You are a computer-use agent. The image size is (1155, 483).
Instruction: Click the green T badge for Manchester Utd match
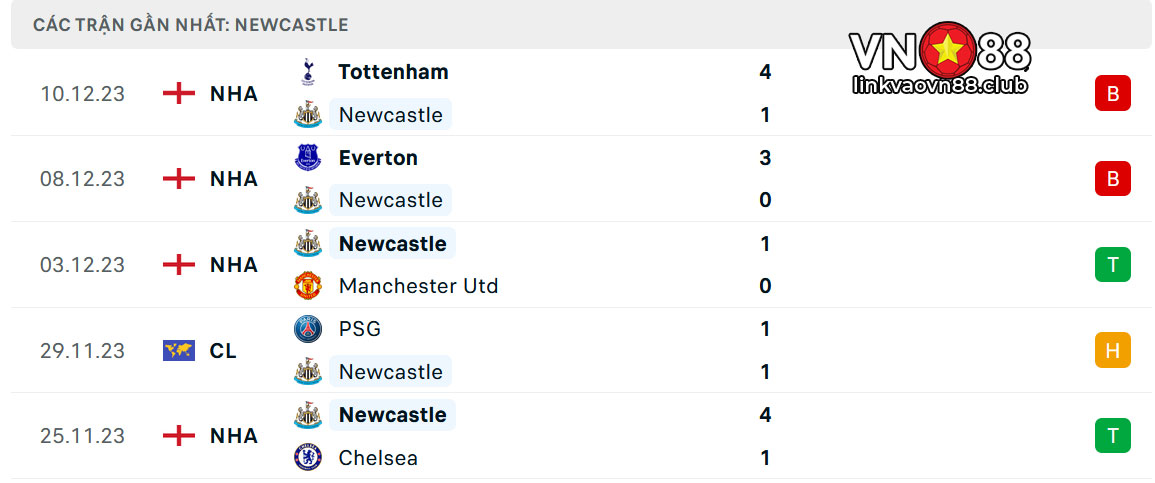[1112, 264]
